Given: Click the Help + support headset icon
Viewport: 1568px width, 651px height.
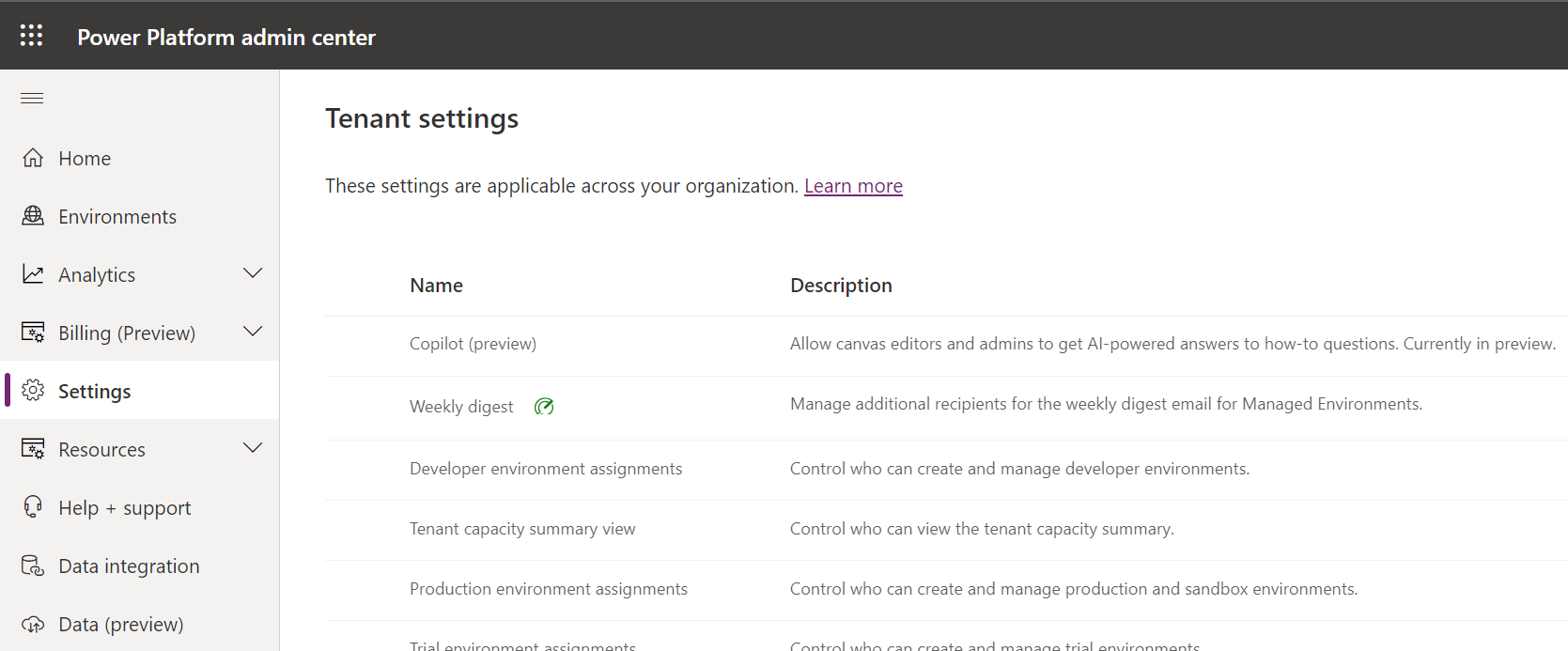Looking at the screenshot, I should [x=33, y=507].
